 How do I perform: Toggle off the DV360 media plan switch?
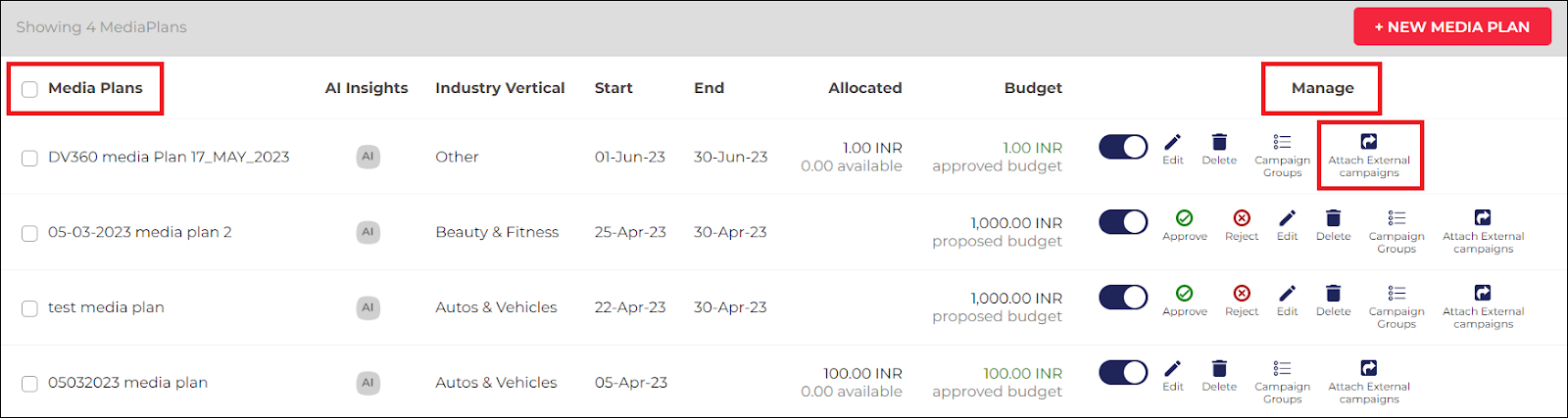[1123, 147]
